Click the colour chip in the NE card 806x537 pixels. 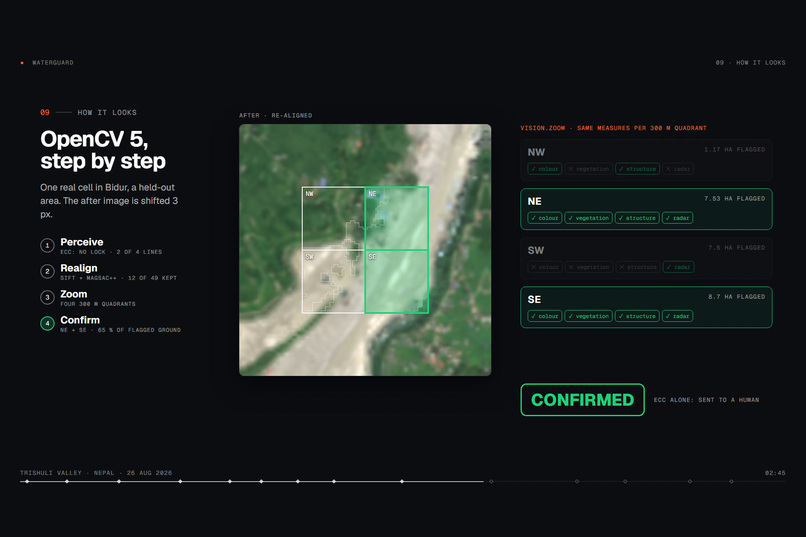coord(544,218)
